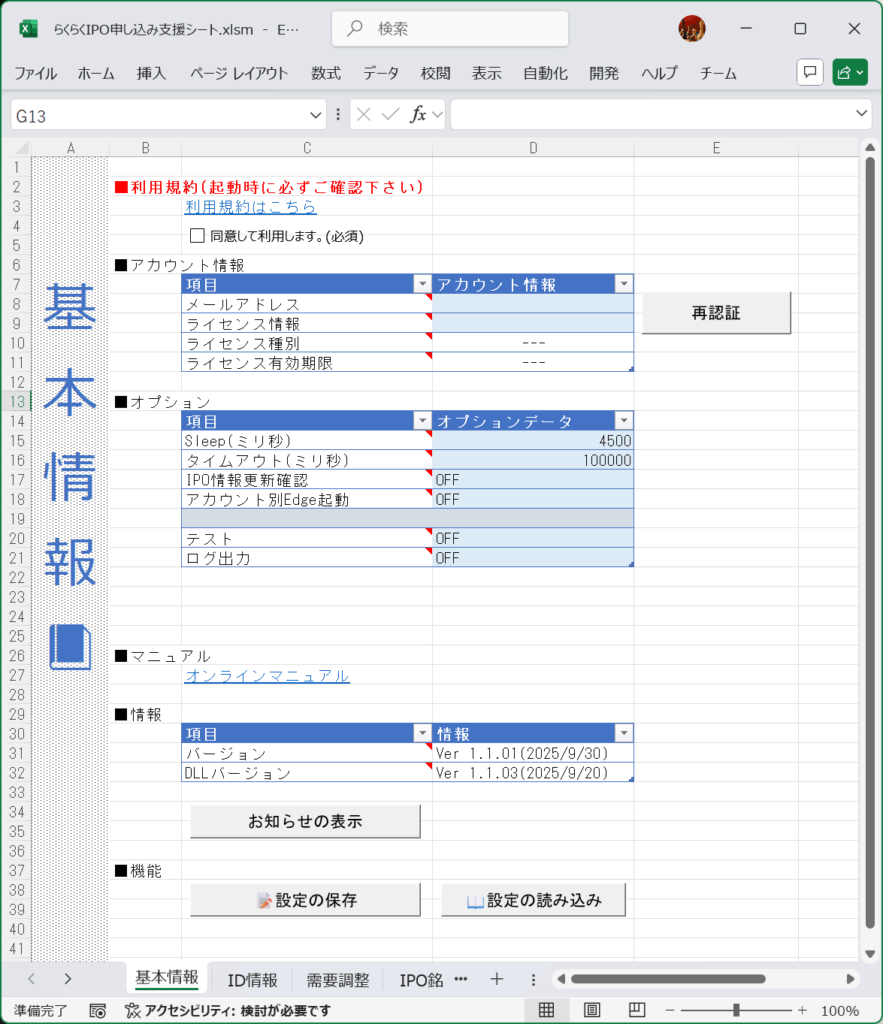Switch to the ID情報 sheet tab

252,980
